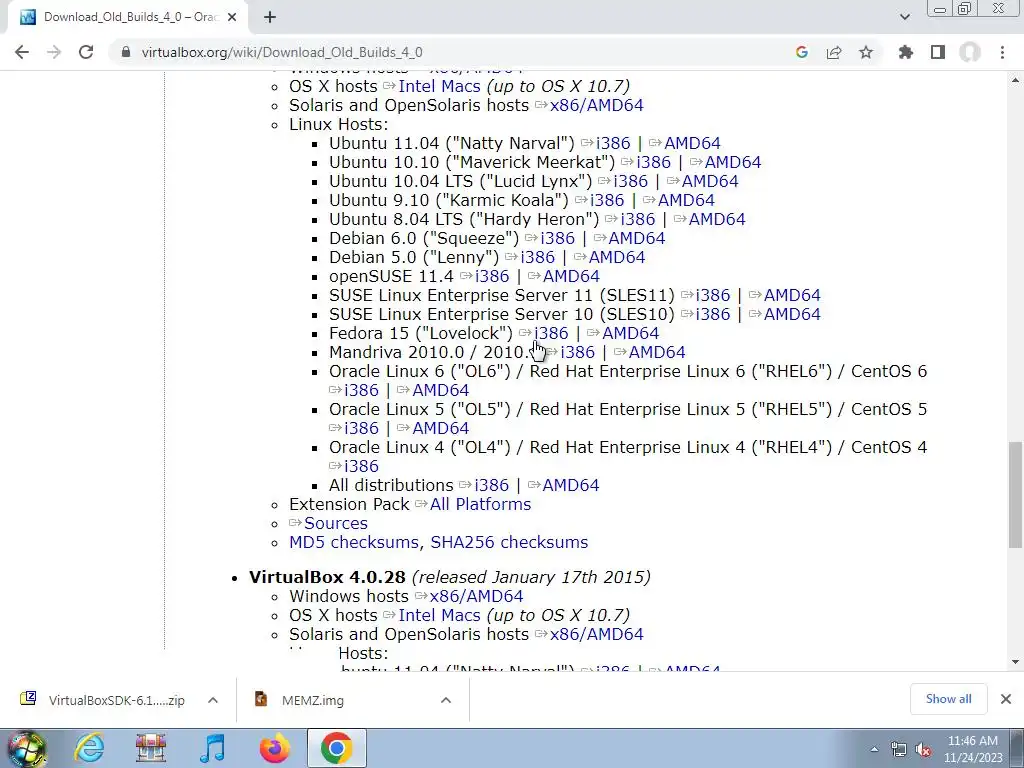Viewport: 1024px width, 768px height.
Task: Click muted volume tray icon
Action: pyautogui.click(x=923, y=749)
